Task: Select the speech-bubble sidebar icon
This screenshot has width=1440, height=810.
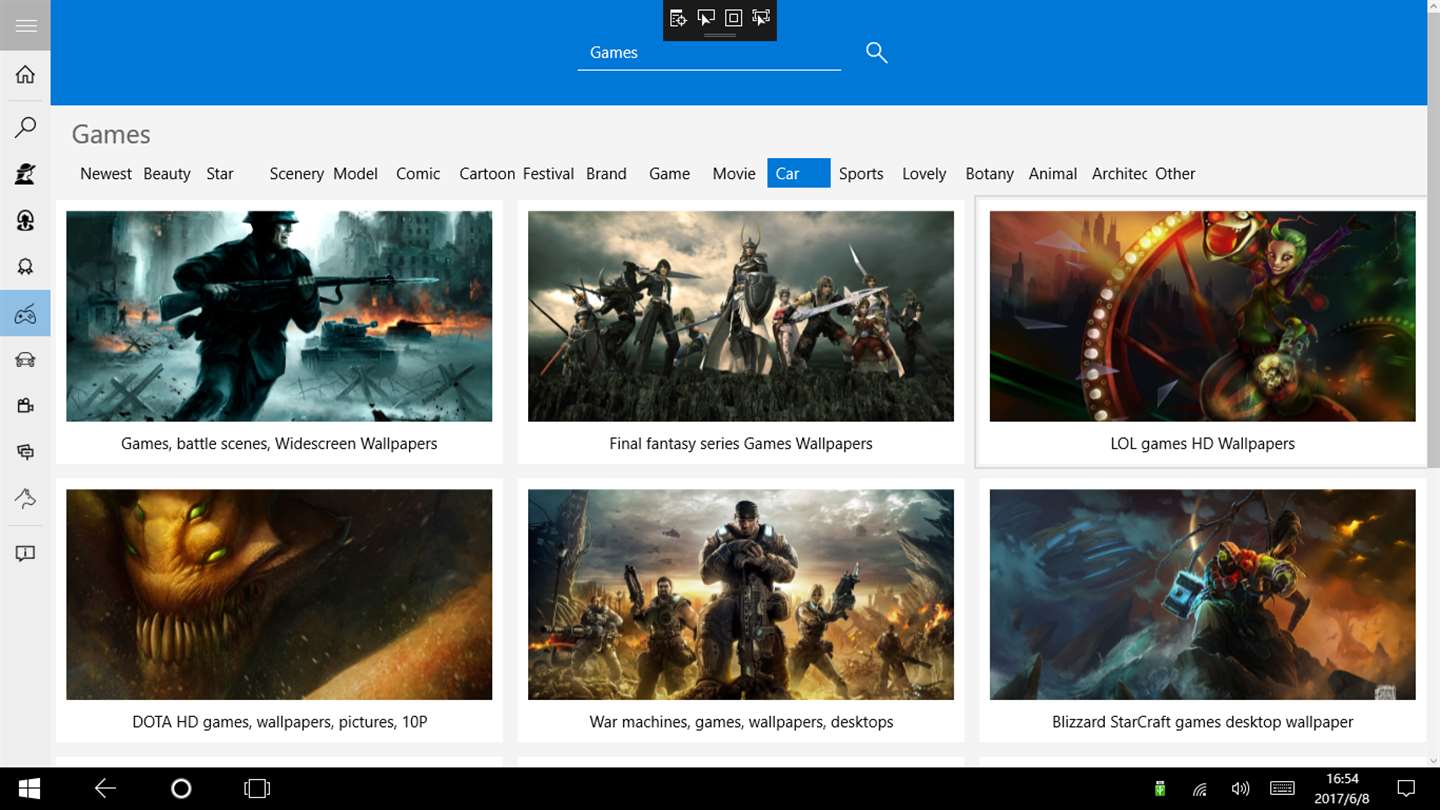Action: [25, 452]
